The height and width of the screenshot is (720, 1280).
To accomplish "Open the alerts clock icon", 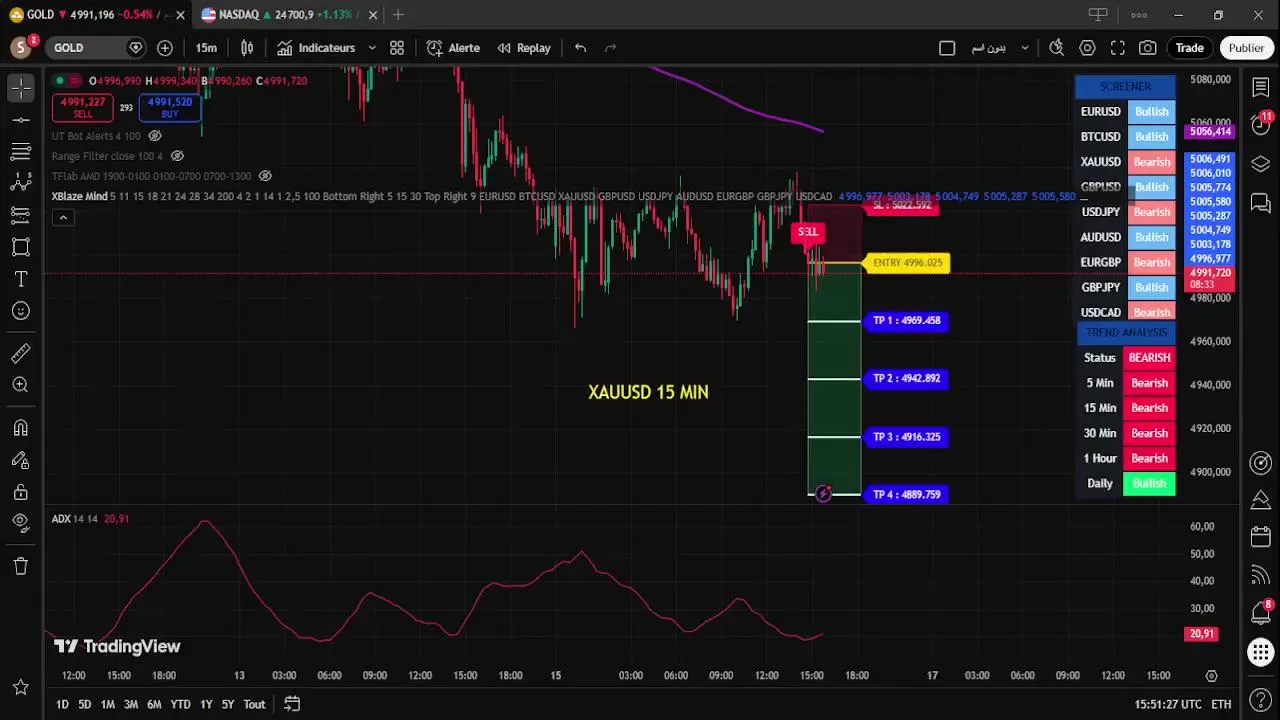I will pyautogui.click(x=1260, y=125).
